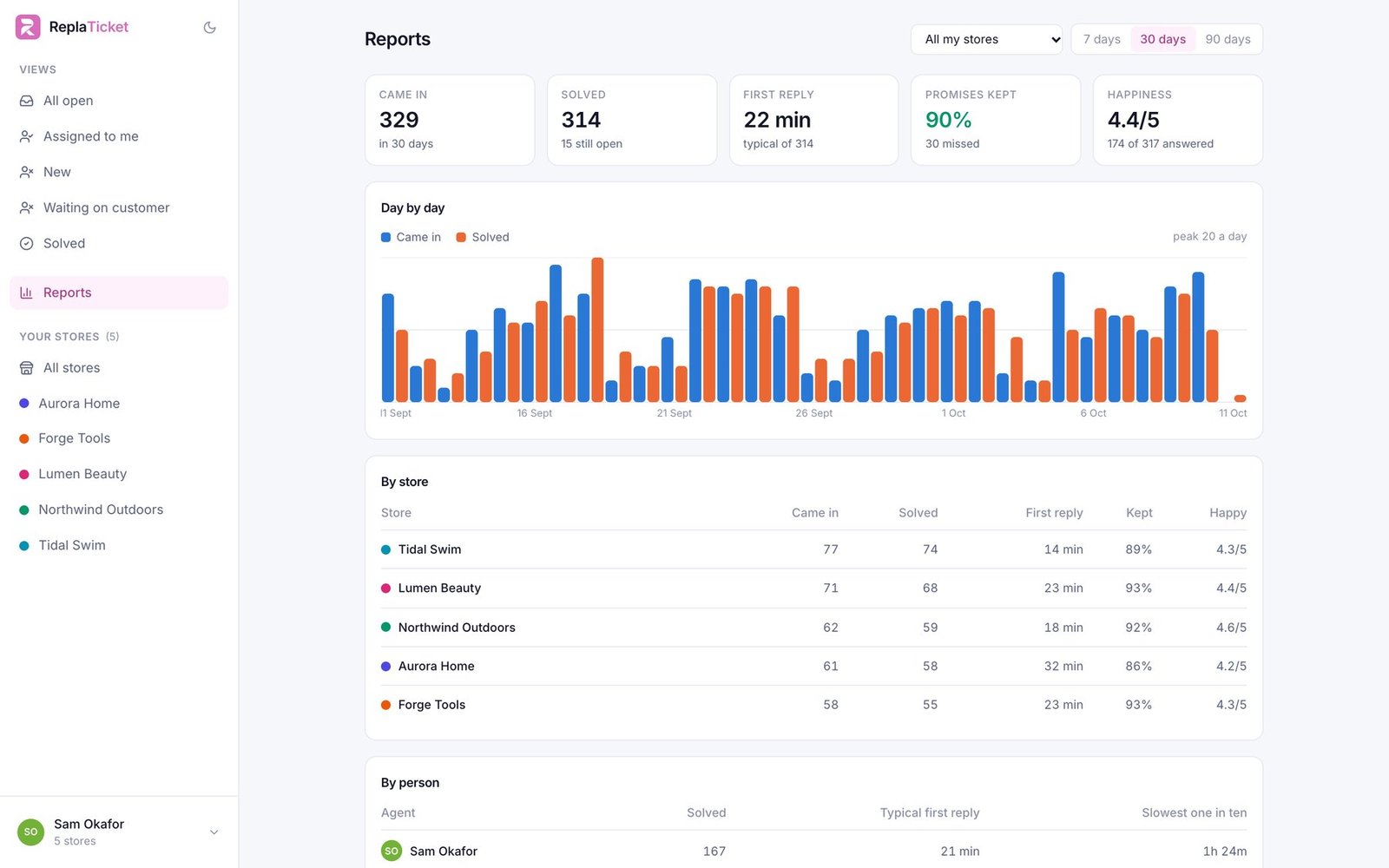Select All stores in sidebar

coord(119,368)
